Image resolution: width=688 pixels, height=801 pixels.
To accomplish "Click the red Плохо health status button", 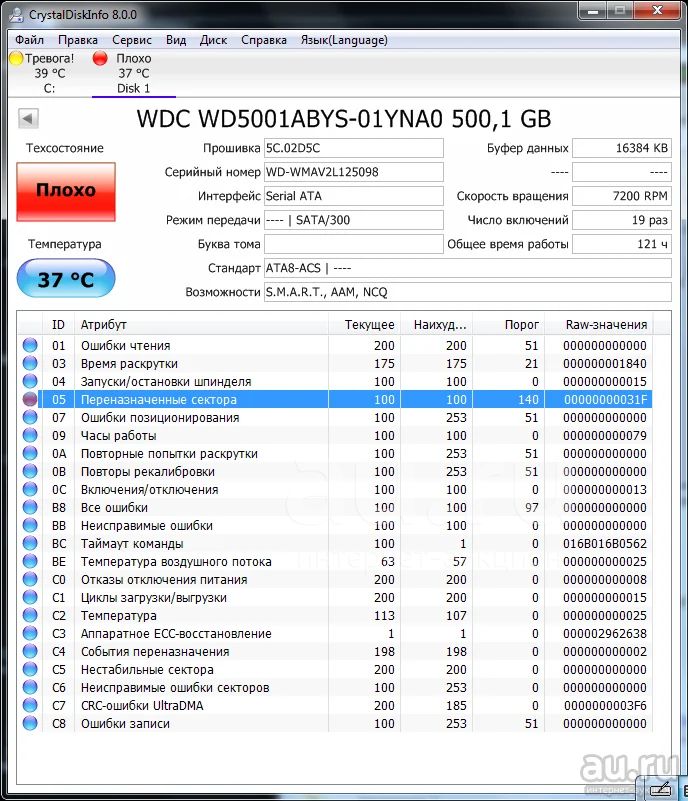I will (66, 192).
